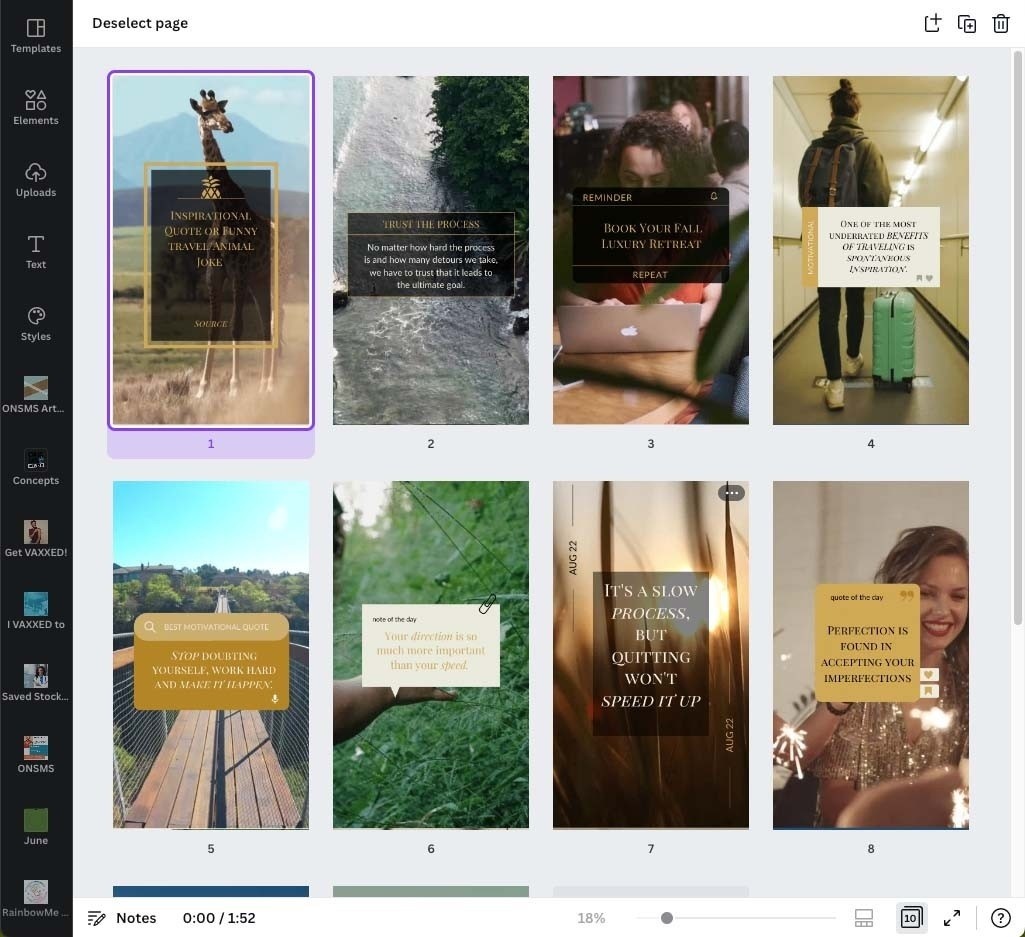Open the Elements panel
The height and width of the screenshot is (937, 1025).
point(36,108)
